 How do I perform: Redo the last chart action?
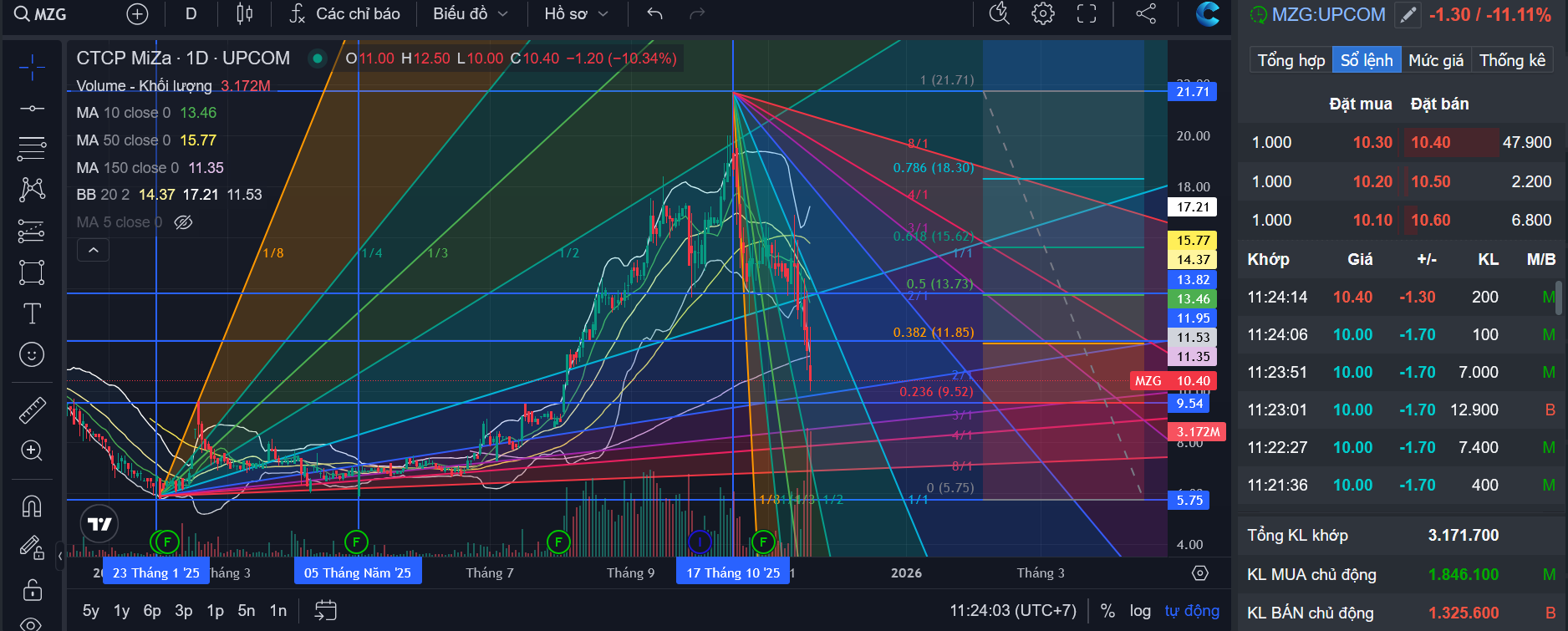(x=697, y=14)
